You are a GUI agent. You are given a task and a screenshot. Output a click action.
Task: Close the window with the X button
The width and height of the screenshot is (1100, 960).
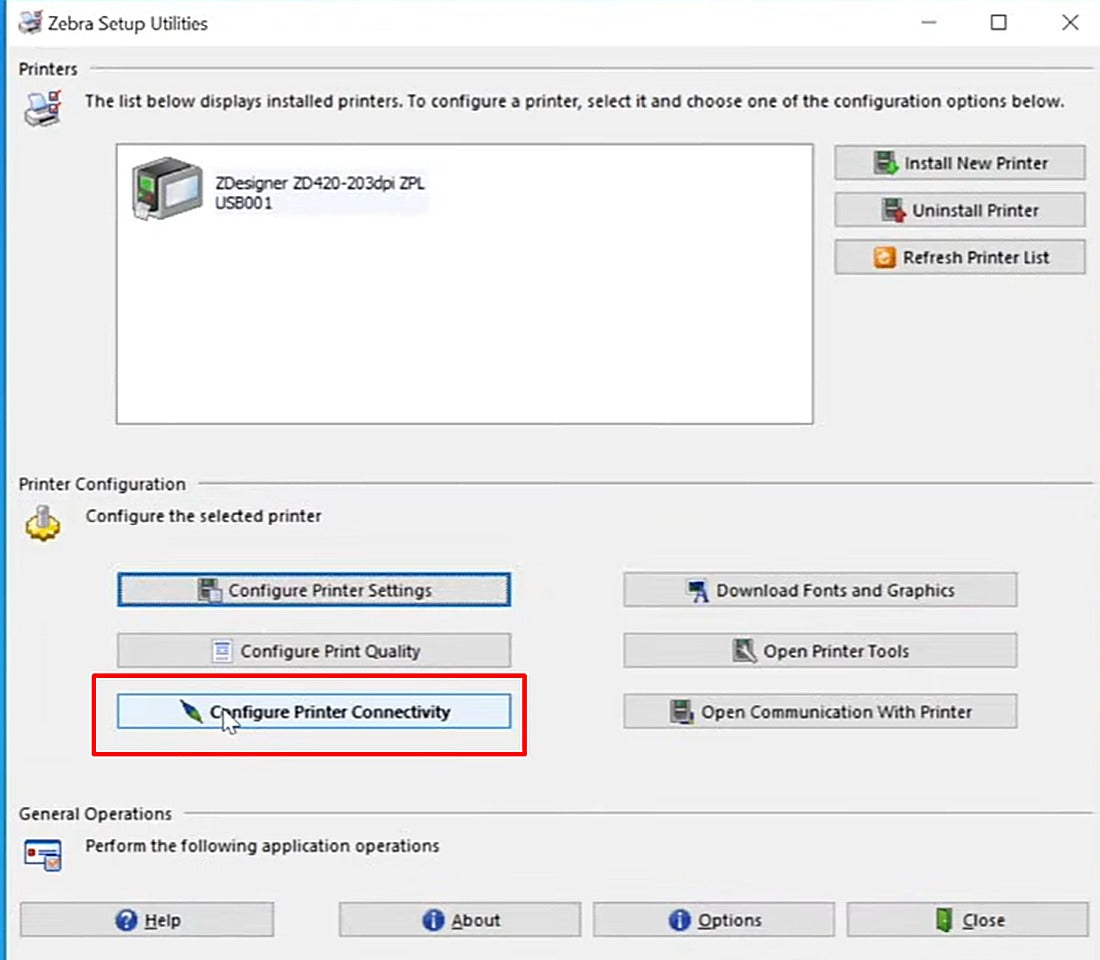(1070, 22)
